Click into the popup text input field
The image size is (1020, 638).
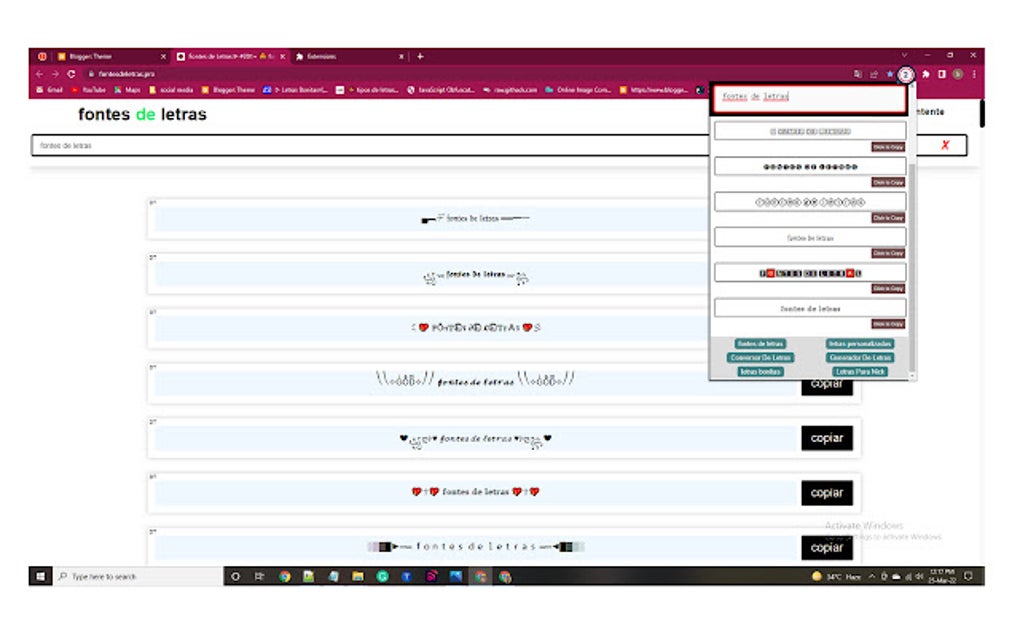[x=809, y=98]
